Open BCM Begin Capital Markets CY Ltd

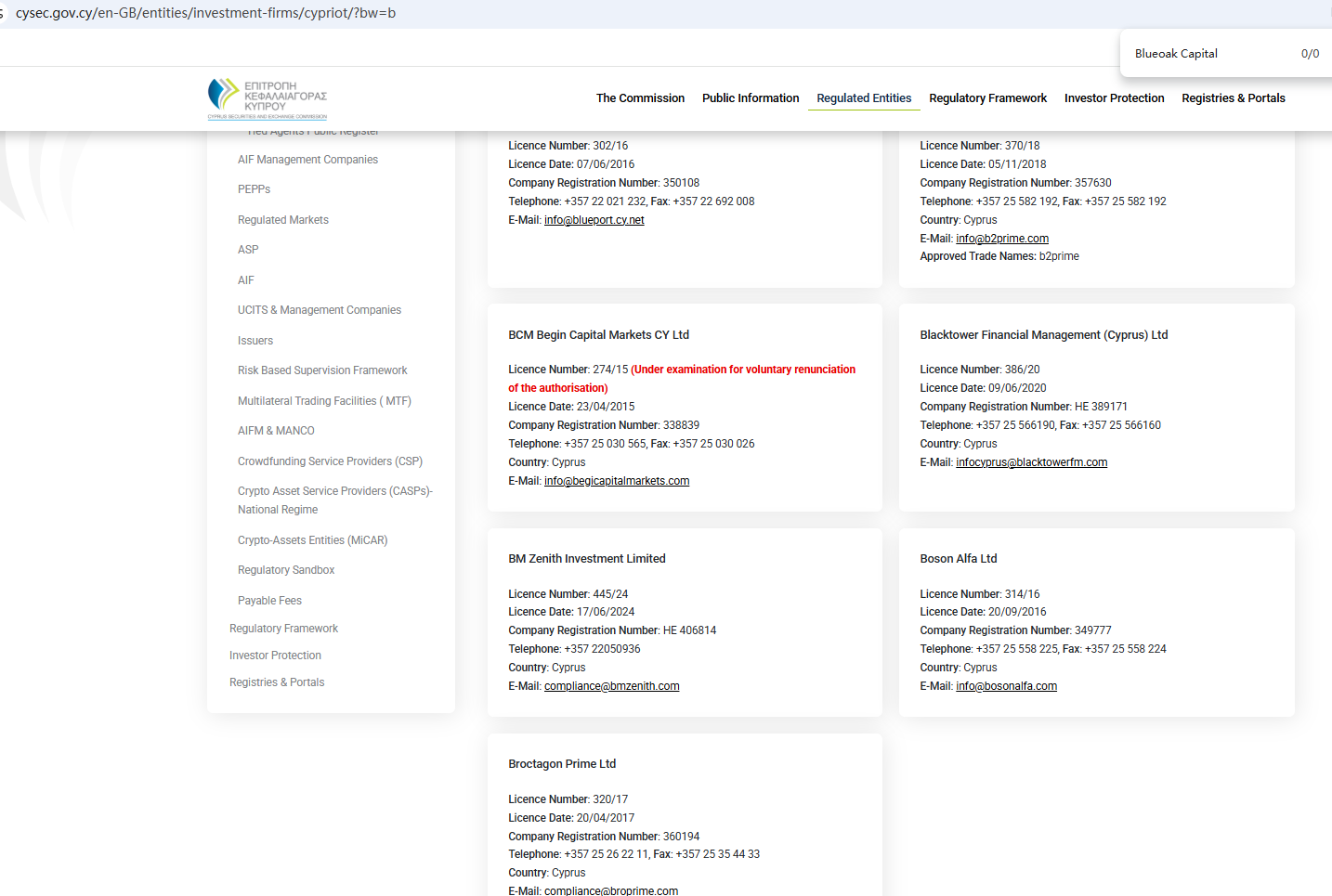pyautogui.click(x=598, y=335)
